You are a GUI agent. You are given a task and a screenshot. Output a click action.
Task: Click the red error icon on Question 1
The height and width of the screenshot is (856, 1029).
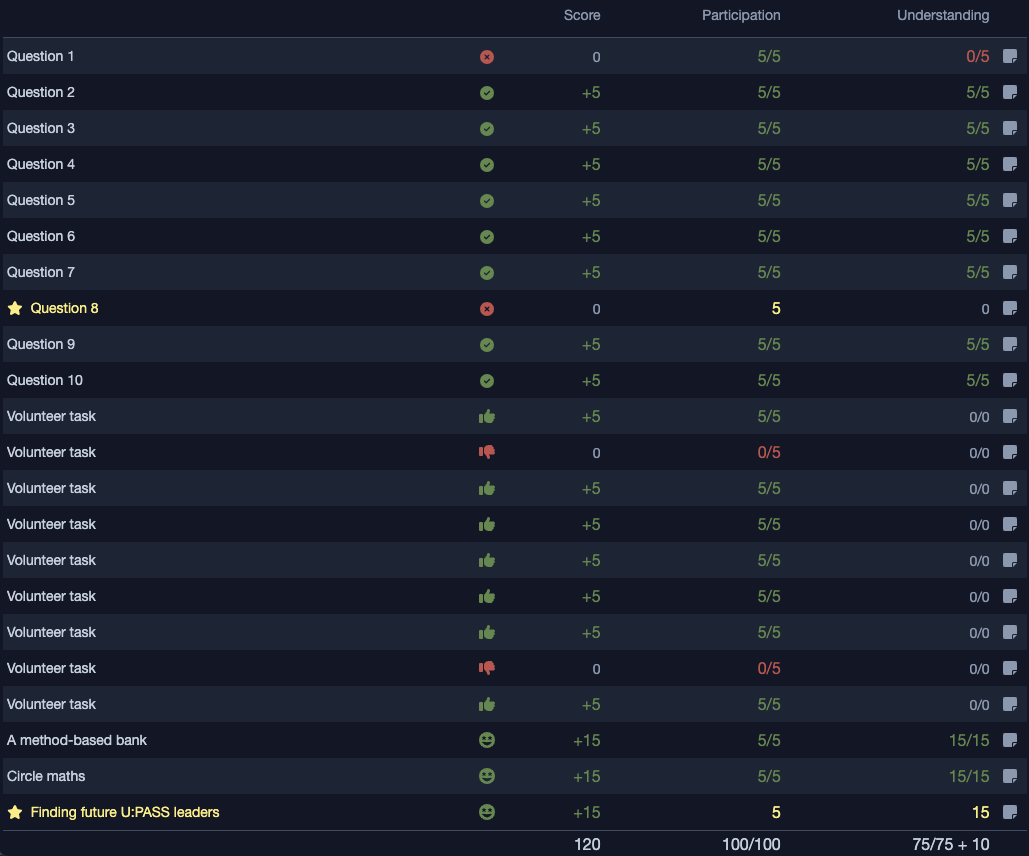487,57
